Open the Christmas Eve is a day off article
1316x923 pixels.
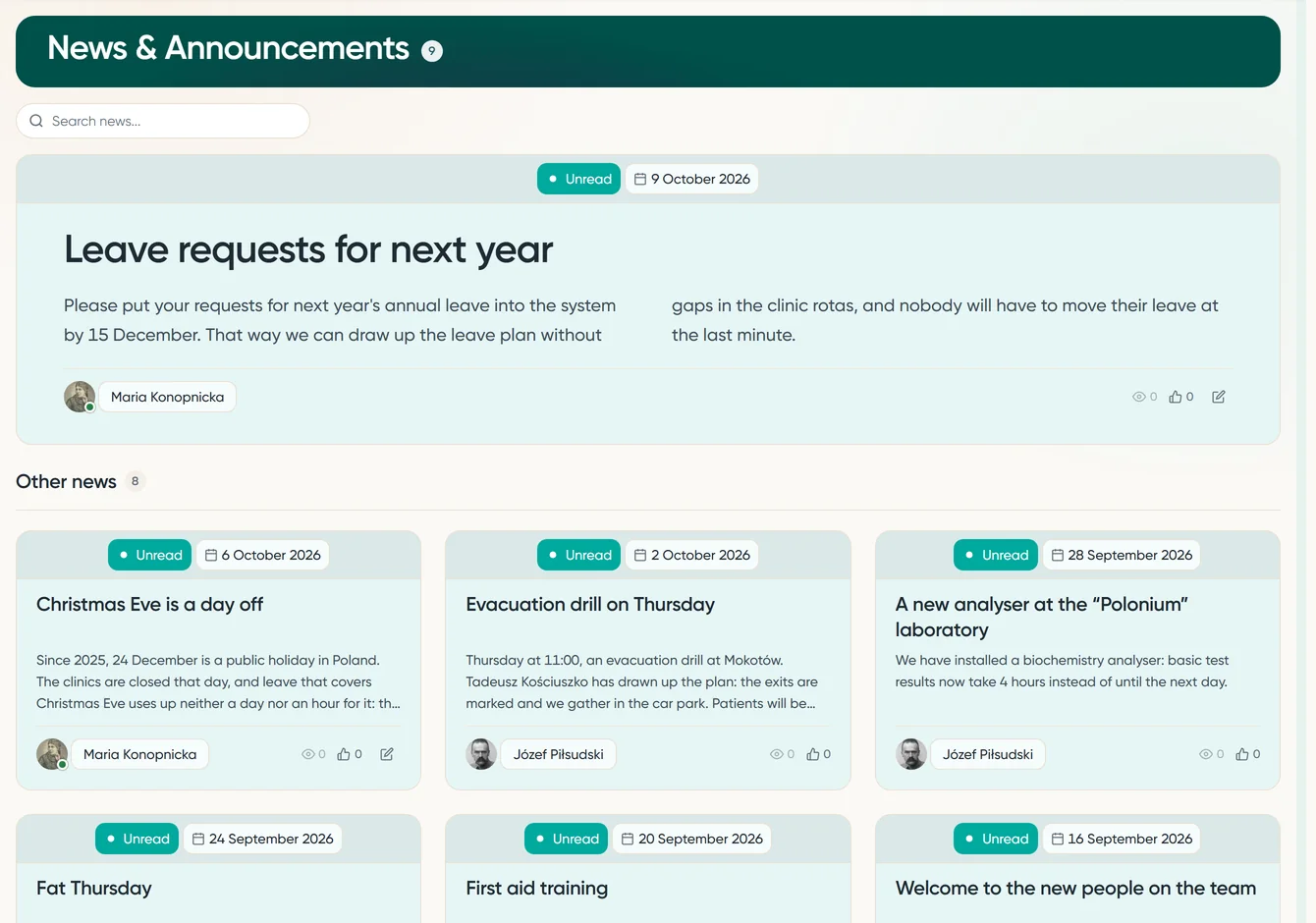coord(149,605)
